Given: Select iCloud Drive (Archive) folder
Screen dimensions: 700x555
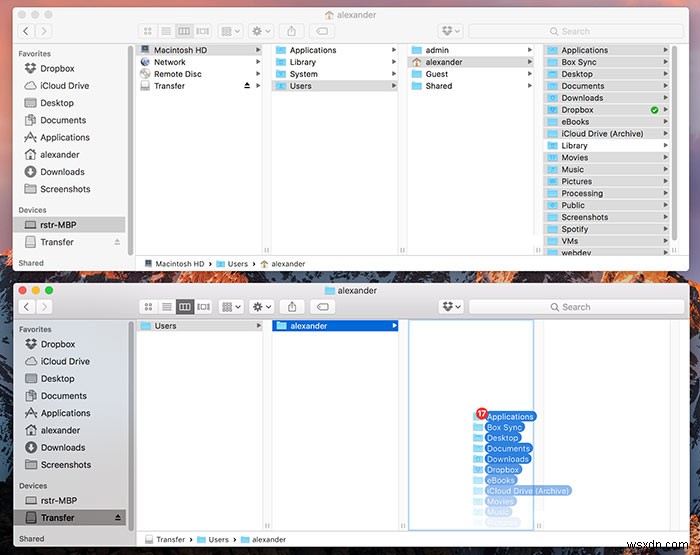Looking at the screenshot, I should point(607,134).
